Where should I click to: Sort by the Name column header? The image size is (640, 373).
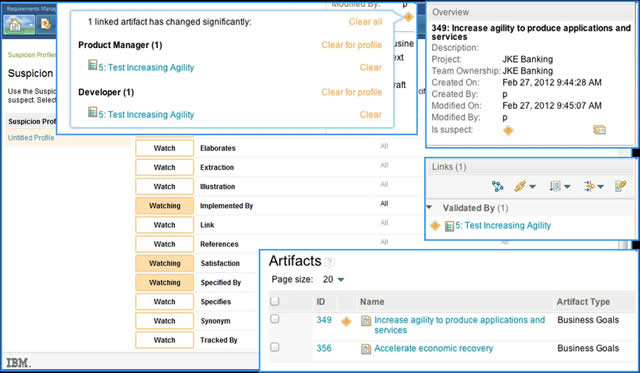click(372, 302)
